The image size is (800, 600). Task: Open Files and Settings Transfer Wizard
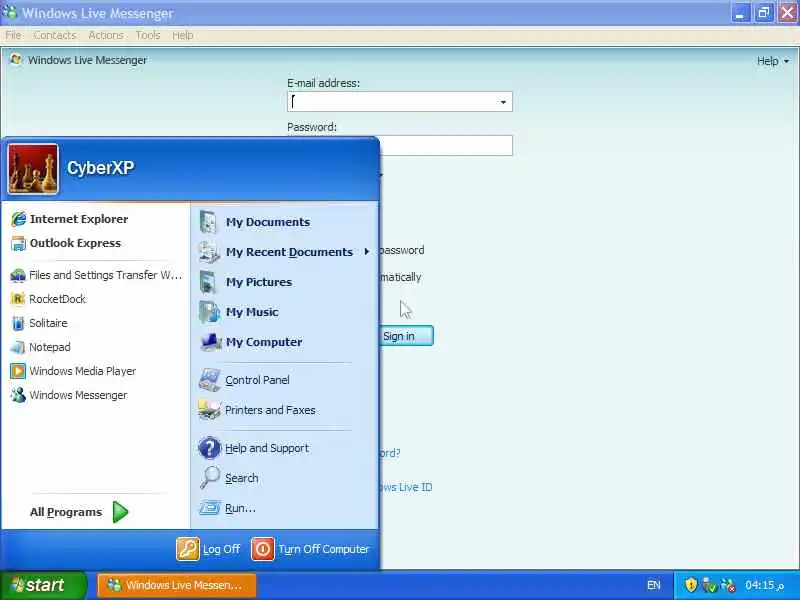(x=95, y=275)
